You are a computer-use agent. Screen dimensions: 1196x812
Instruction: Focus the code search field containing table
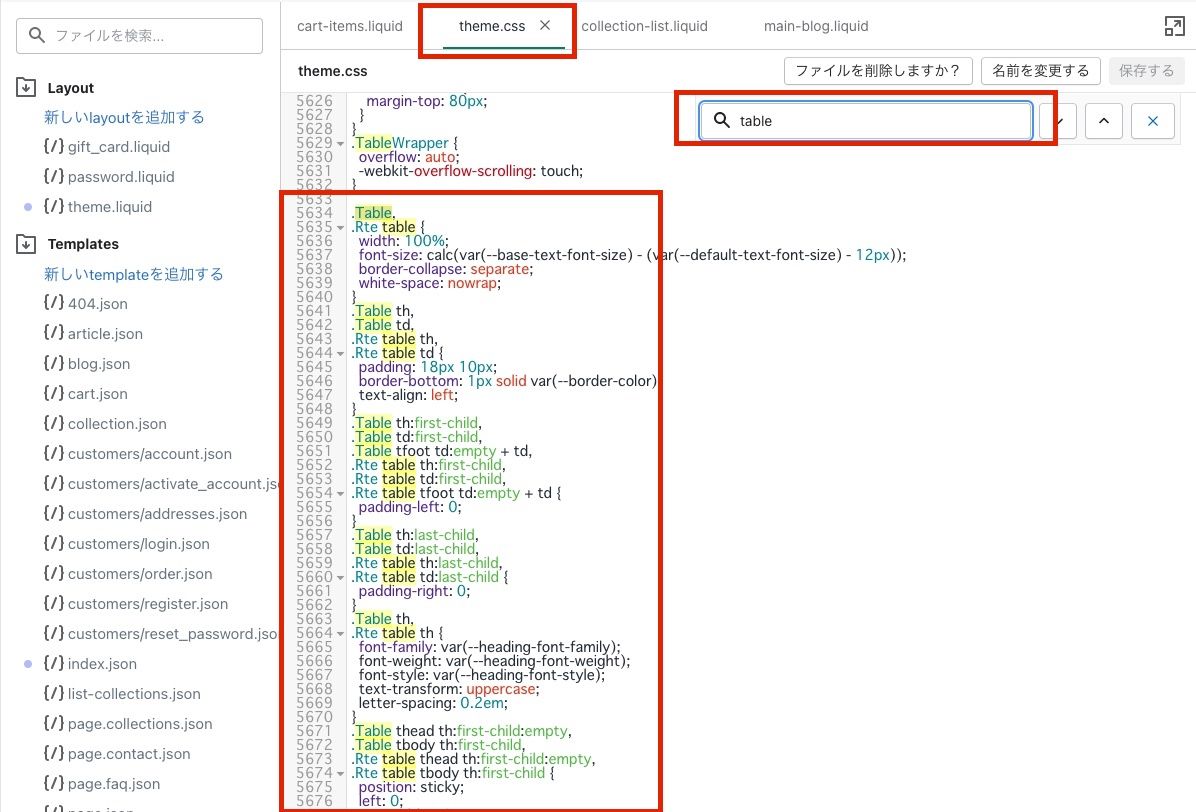tap(866, 120)
